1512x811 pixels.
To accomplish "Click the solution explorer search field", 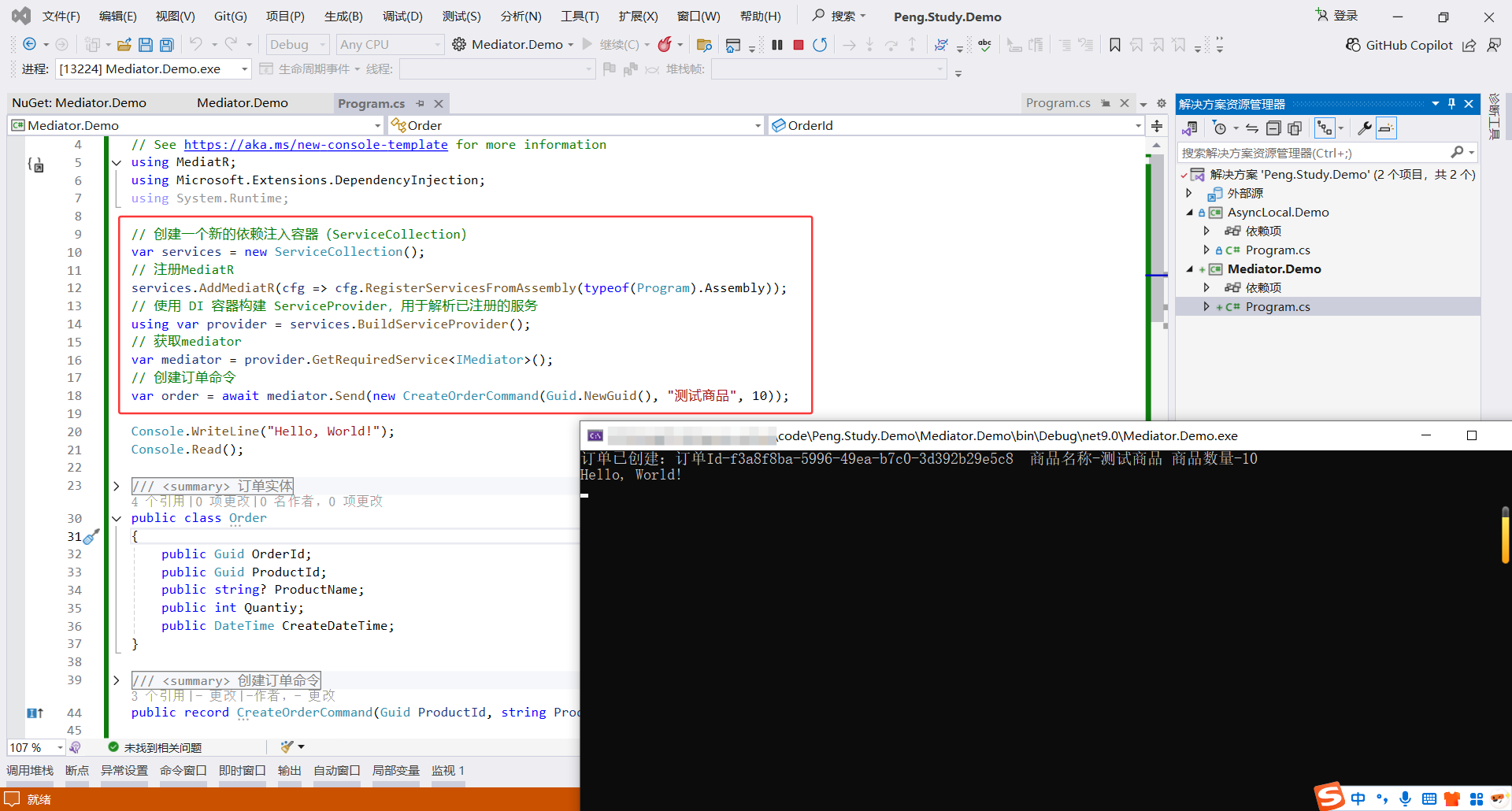I will [1314, 153].
